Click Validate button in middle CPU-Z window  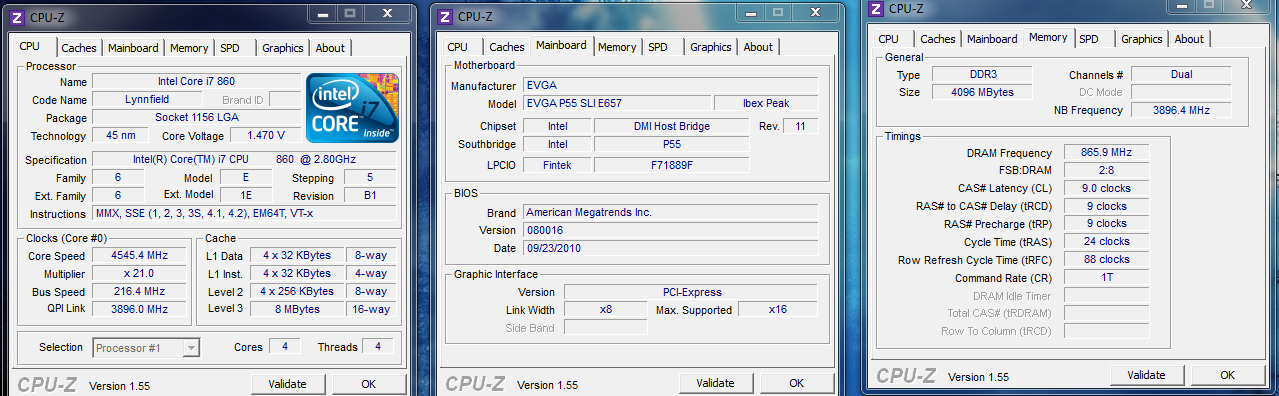coord(715,383)
